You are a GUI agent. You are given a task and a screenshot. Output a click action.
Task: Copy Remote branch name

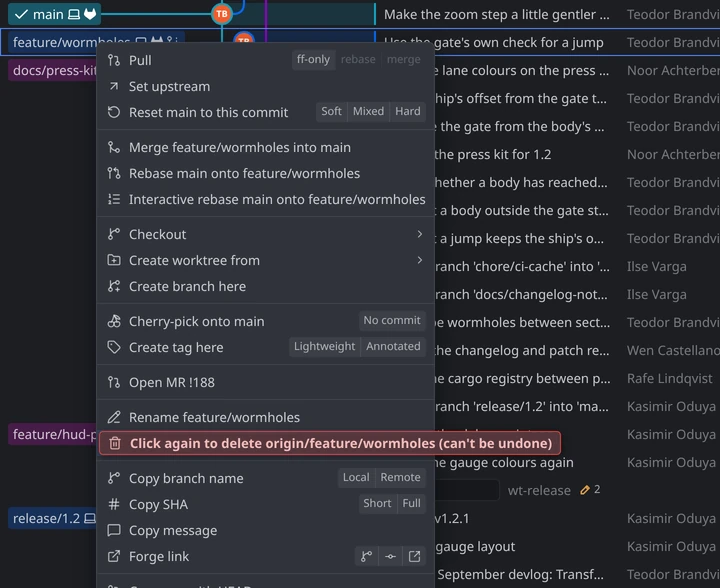pyautogui.click(x=400, y=477)
